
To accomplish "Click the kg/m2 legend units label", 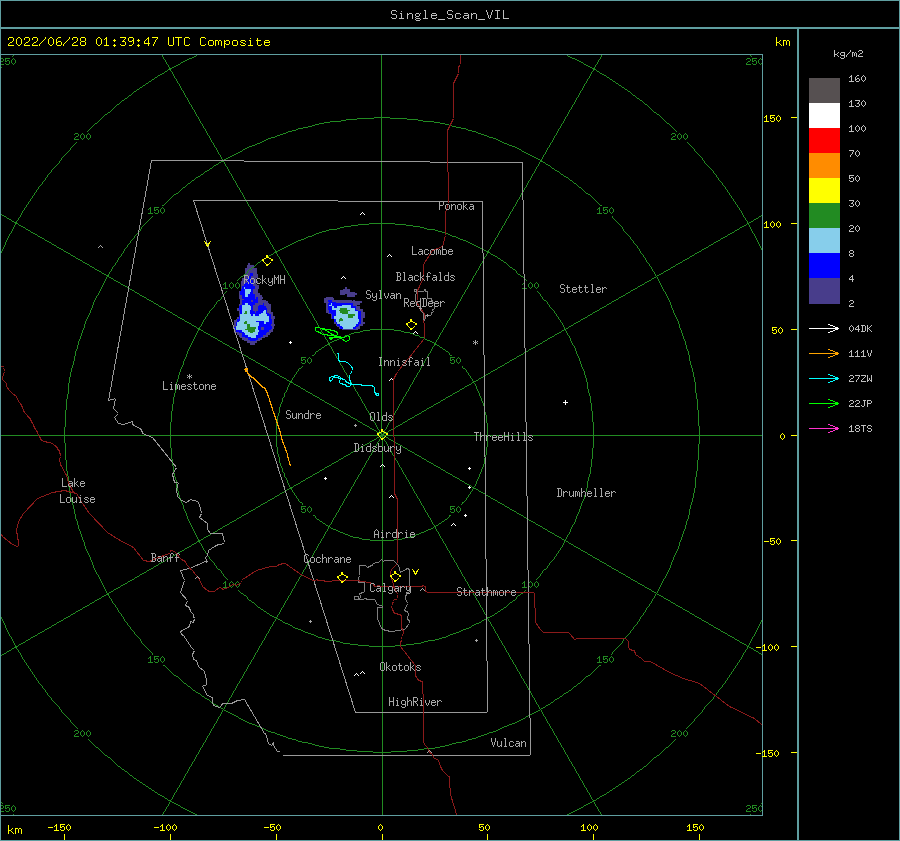I will 848,54.
